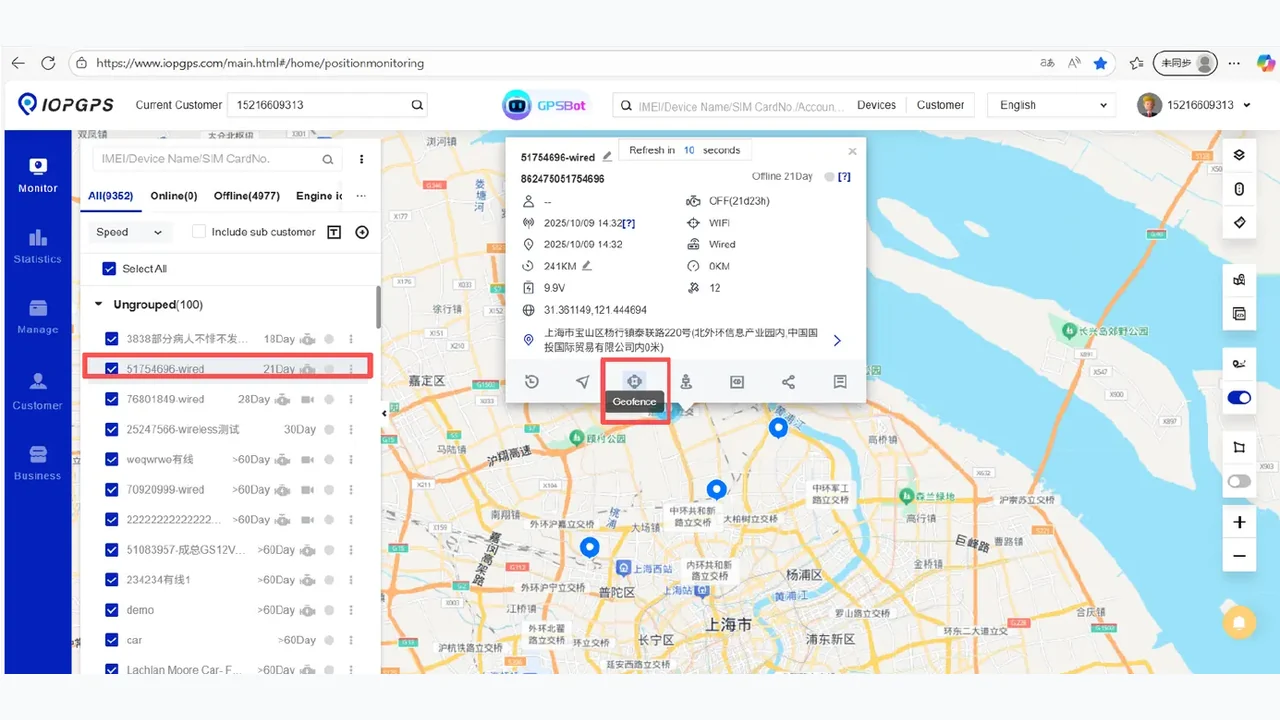Viewport: 1280px width, 720px height.
Task: Open the Speed dropdown
Action: 130,232
